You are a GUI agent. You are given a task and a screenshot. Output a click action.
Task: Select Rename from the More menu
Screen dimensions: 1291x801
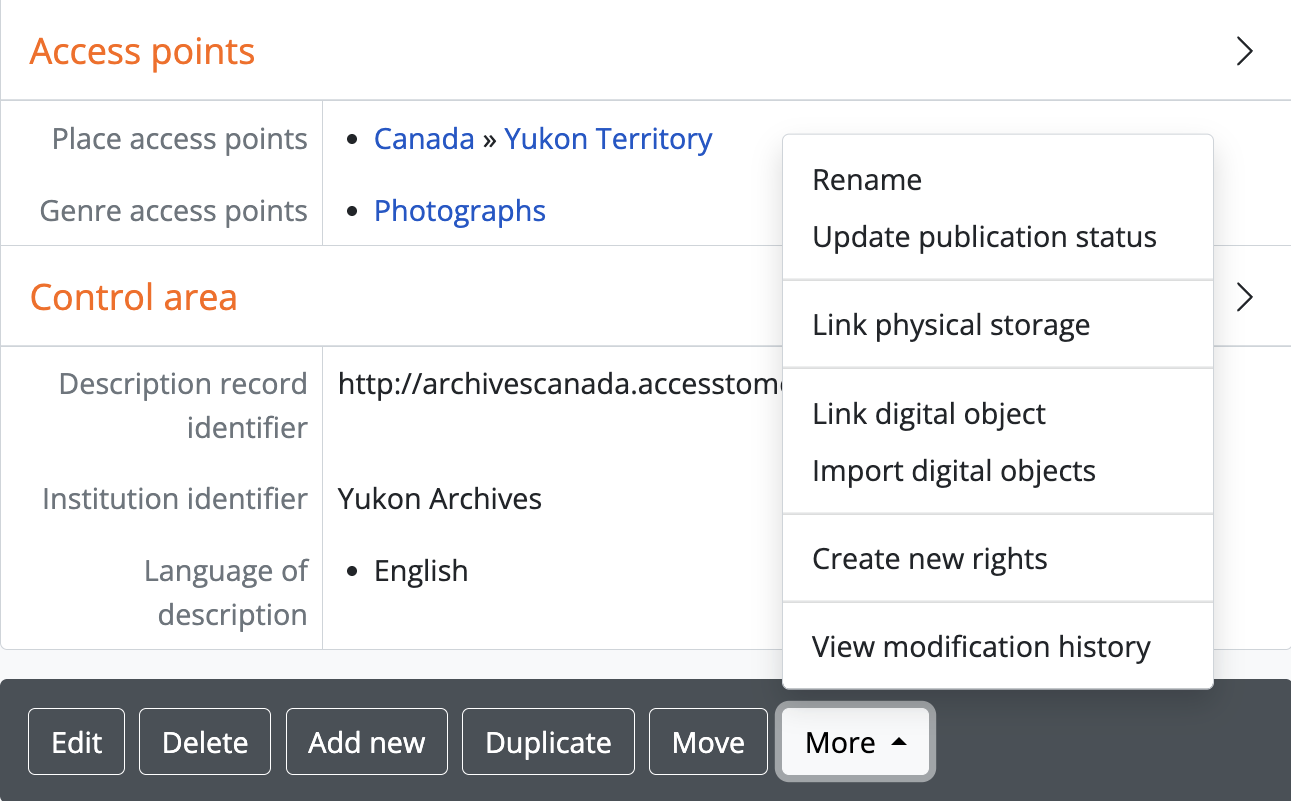pyautogui.click(x=867, y=180)
